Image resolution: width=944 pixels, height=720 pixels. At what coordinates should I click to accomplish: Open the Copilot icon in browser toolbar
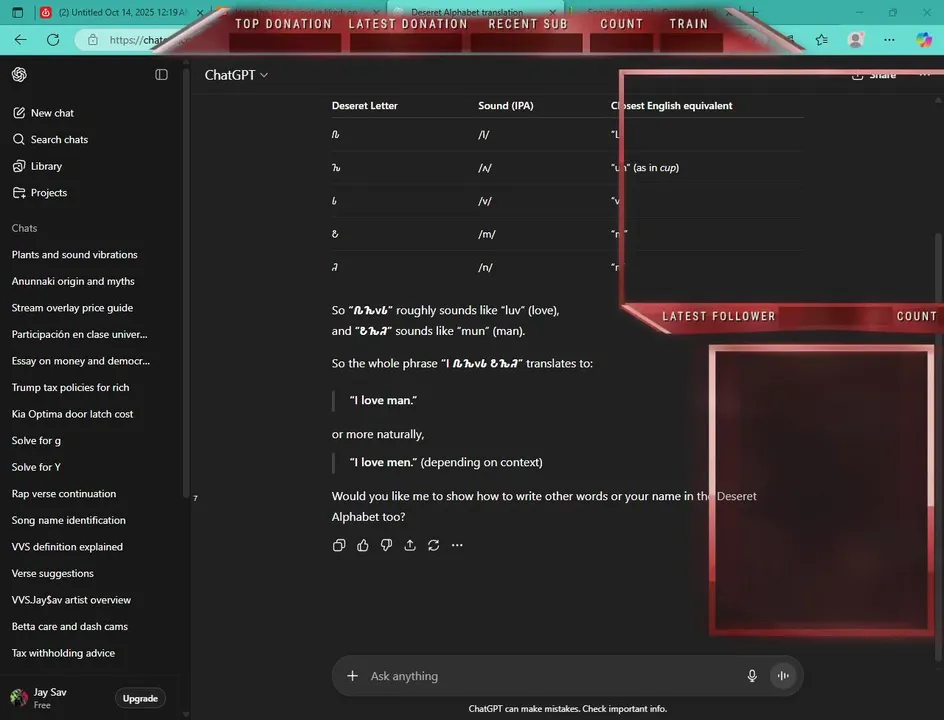924,40
